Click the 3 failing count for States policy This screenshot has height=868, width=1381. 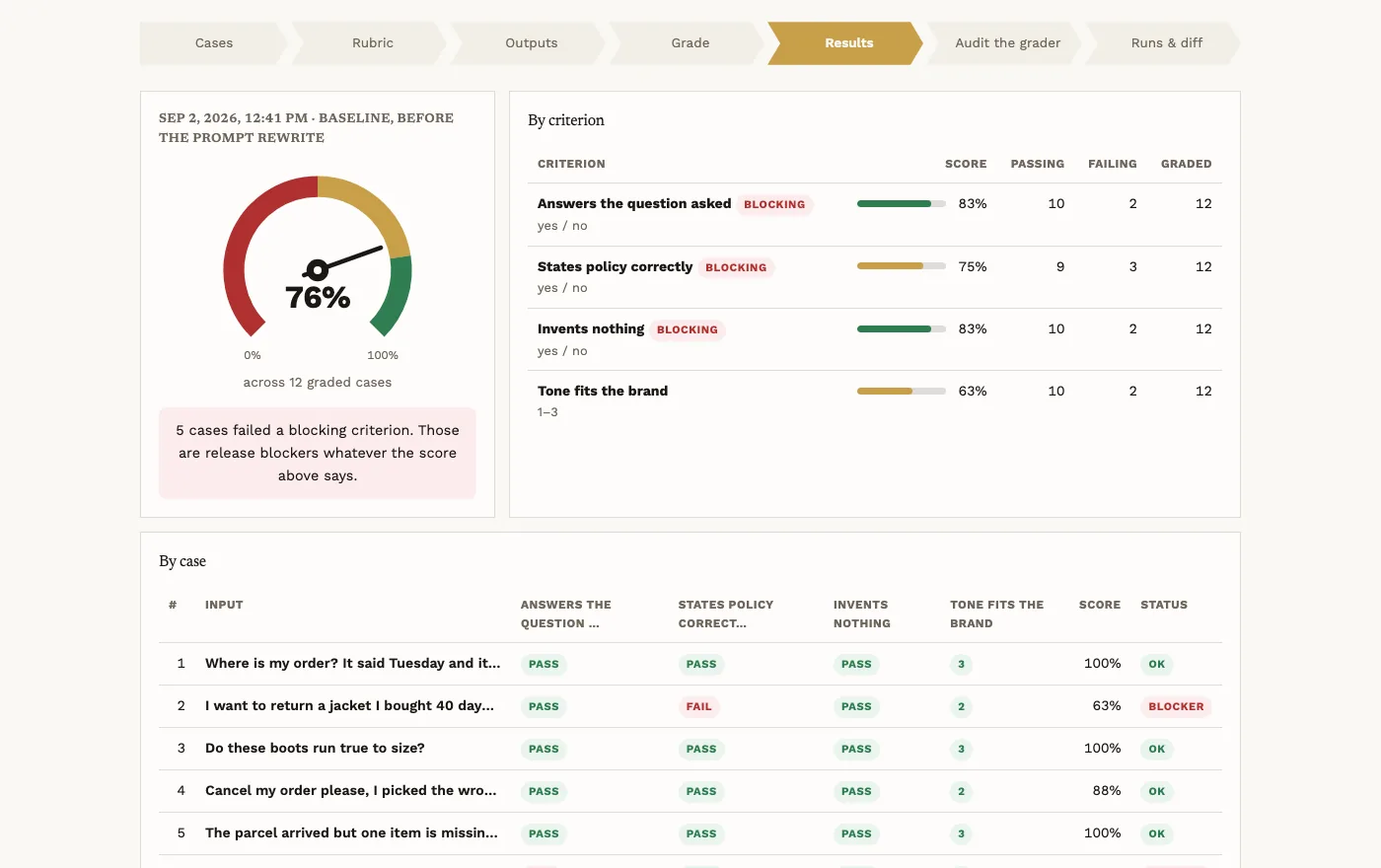1132,266
